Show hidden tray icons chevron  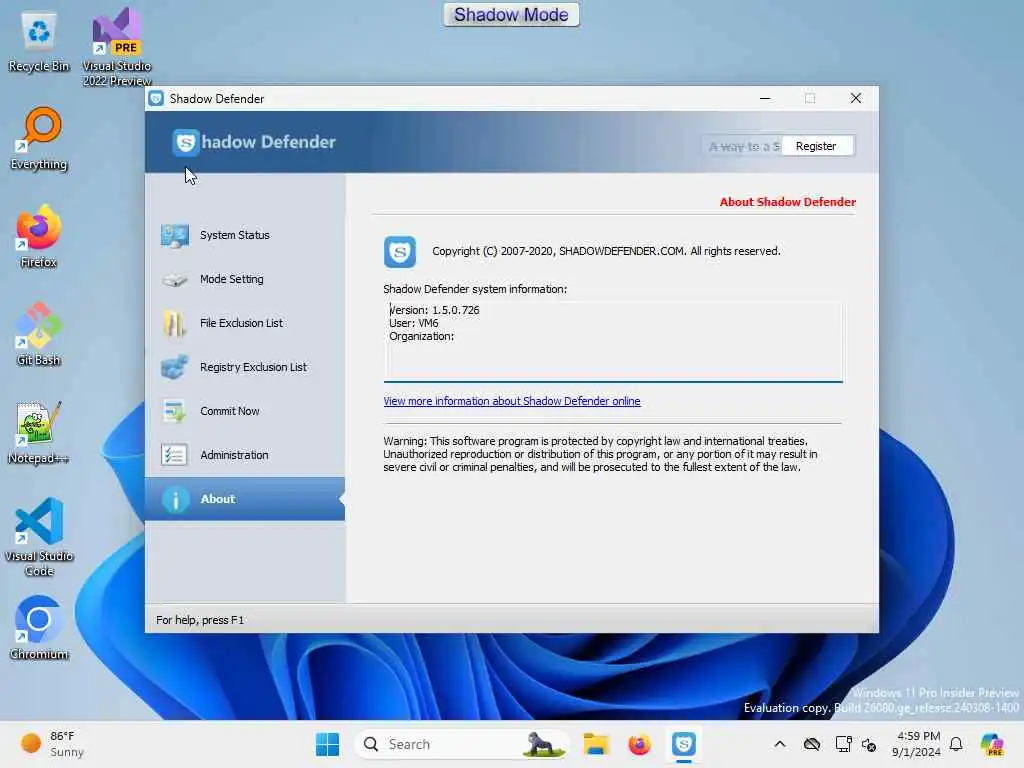(780, 744)
